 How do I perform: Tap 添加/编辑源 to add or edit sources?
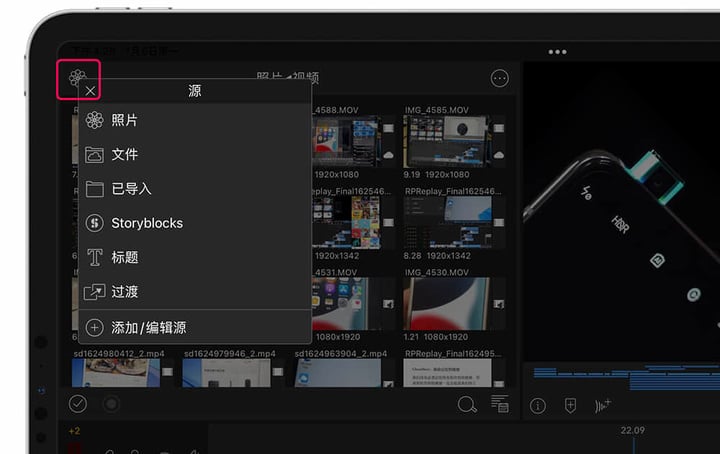point(195,327)
